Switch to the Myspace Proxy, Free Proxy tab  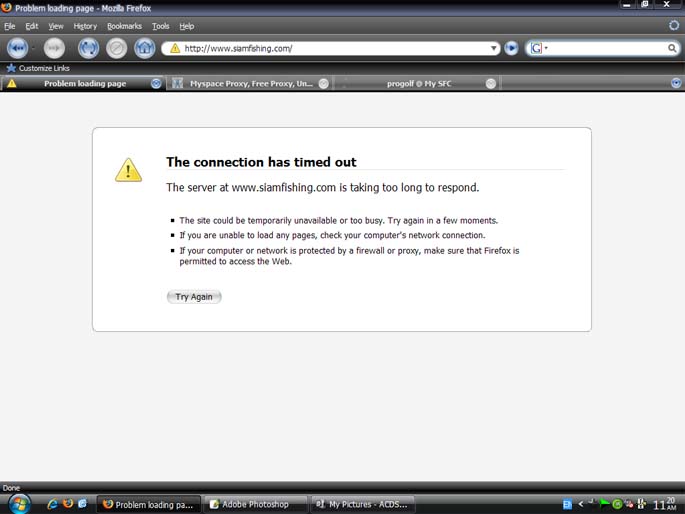coord(250,83)
